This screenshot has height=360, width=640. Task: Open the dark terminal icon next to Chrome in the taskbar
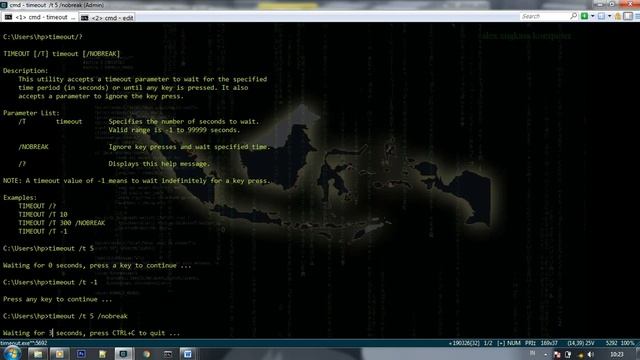[167, 354]
